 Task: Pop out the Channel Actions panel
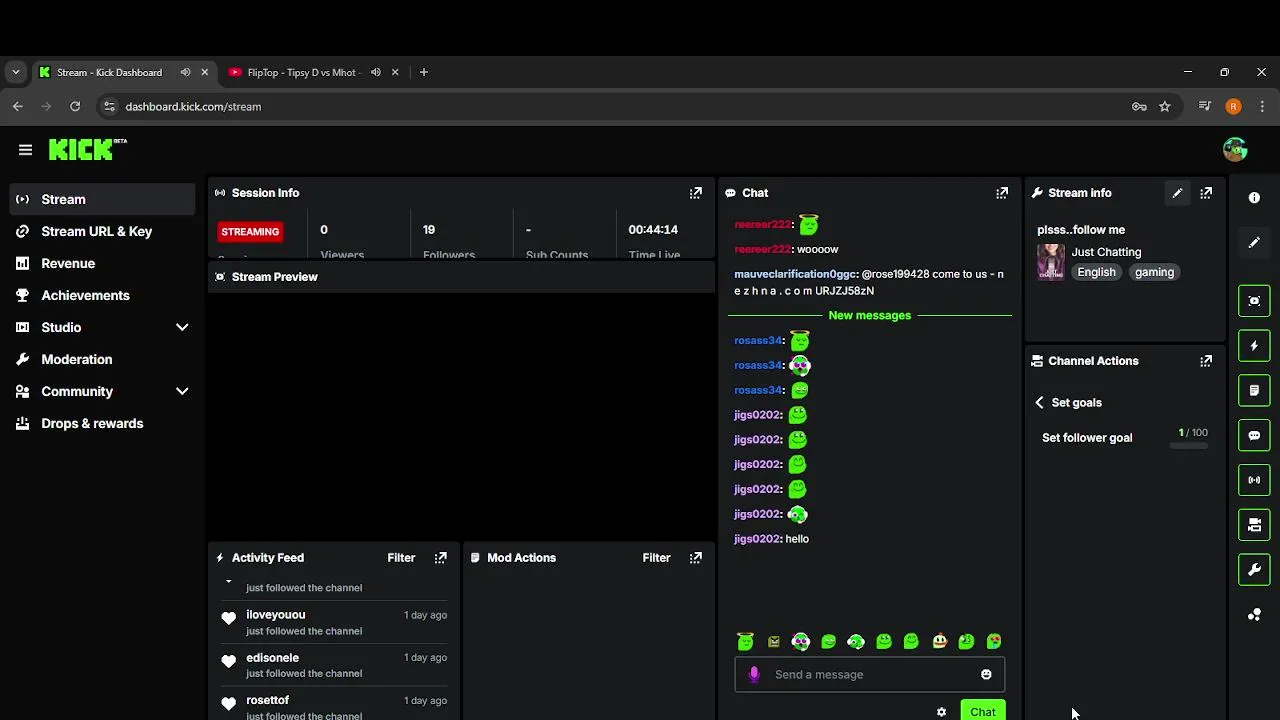point(1206,361)
